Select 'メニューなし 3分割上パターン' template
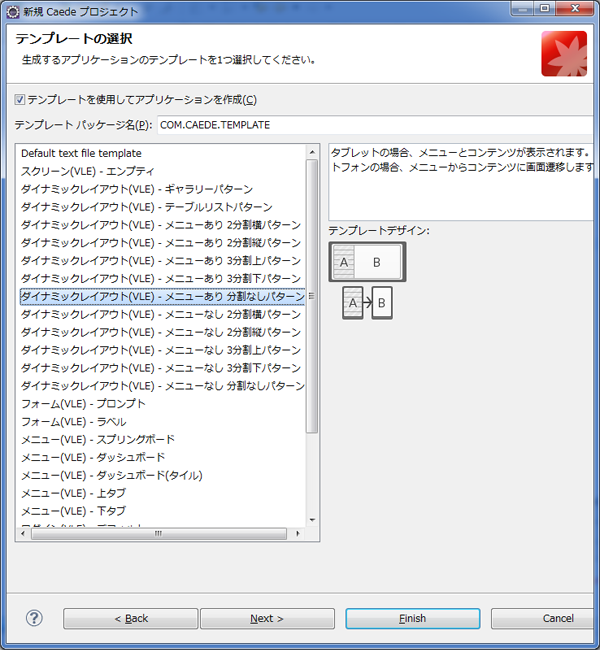Image resolution: width=600 pixels, height=650 pixels. coord(163,350)
